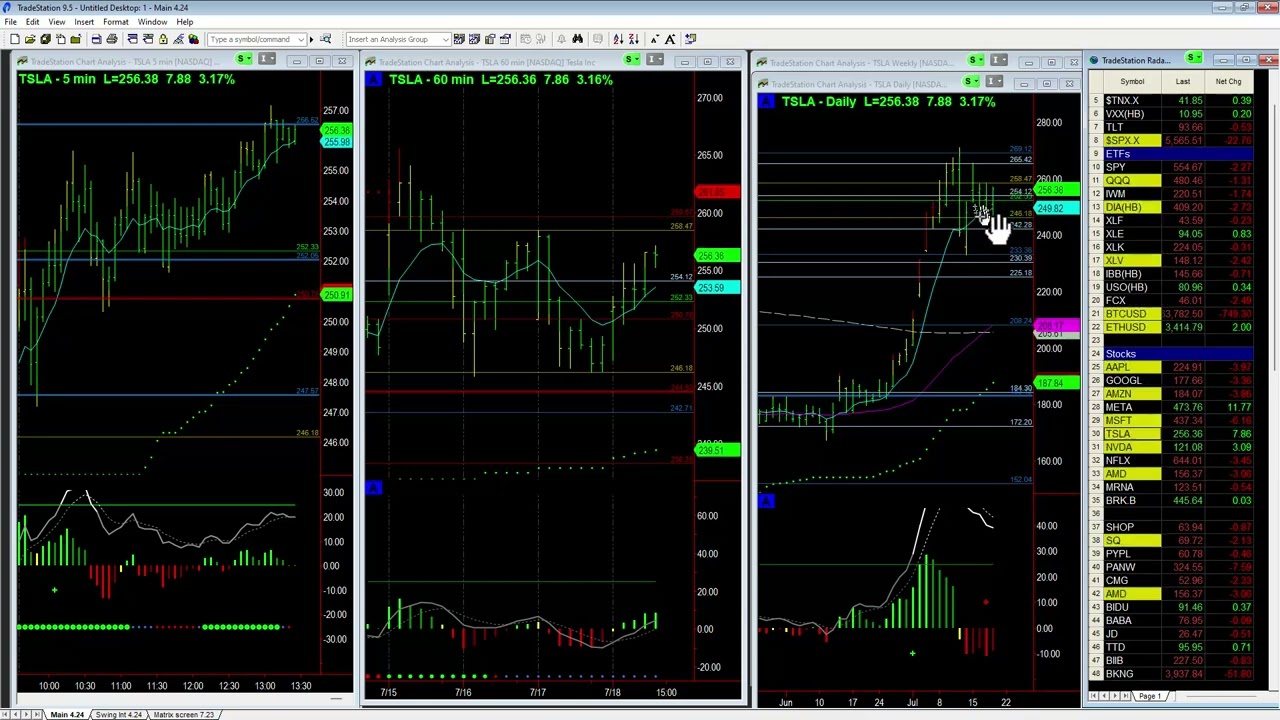Sort ascending with the A-Z toolbar icon
The width and height of the screenshot is (1280, 720).
[618, 39]
